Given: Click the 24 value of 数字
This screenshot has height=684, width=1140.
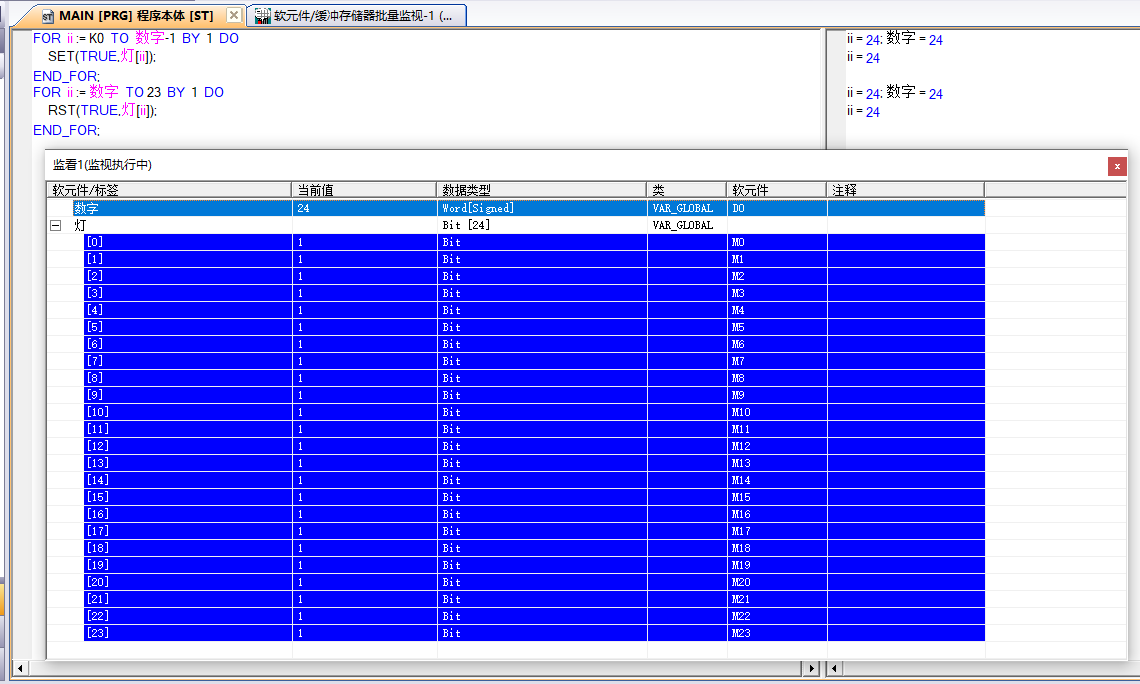Looking at the screenshot, I should click(x=364, y=208).
